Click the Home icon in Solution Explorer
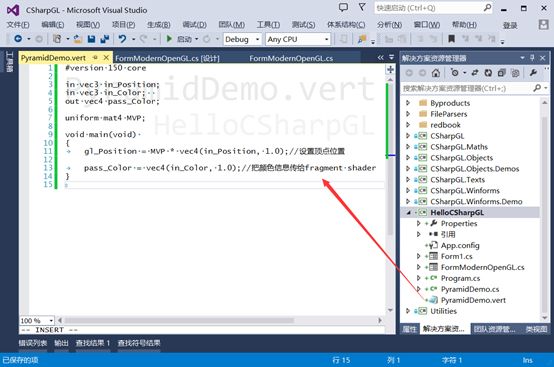Image resolution: width=554 pixels, height=367 pixels. coord(436,73)
